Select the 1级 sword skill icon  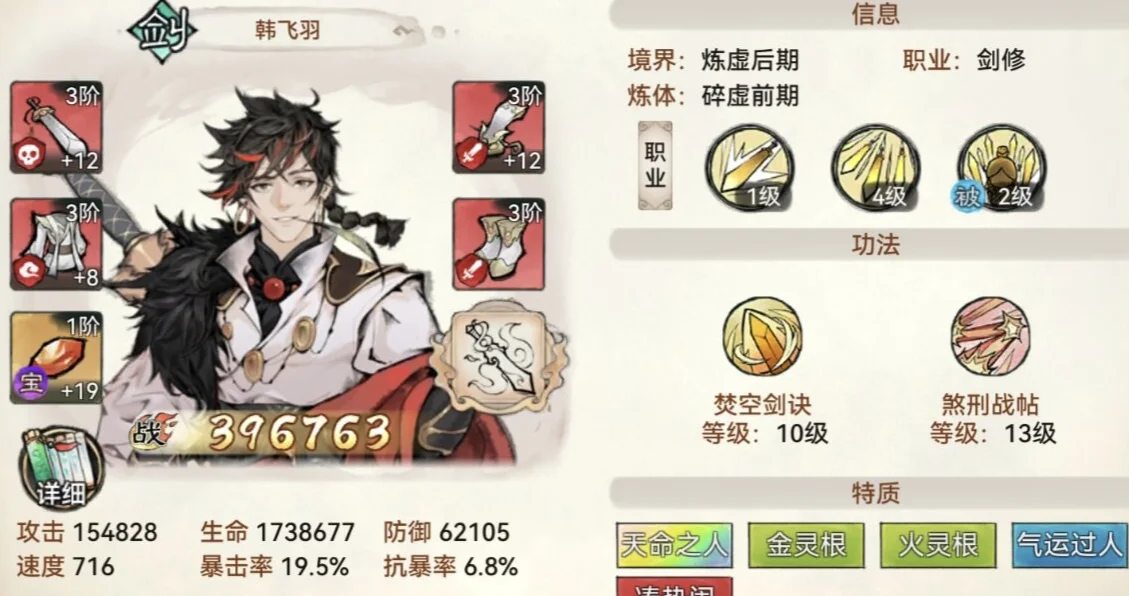[750, 169]
